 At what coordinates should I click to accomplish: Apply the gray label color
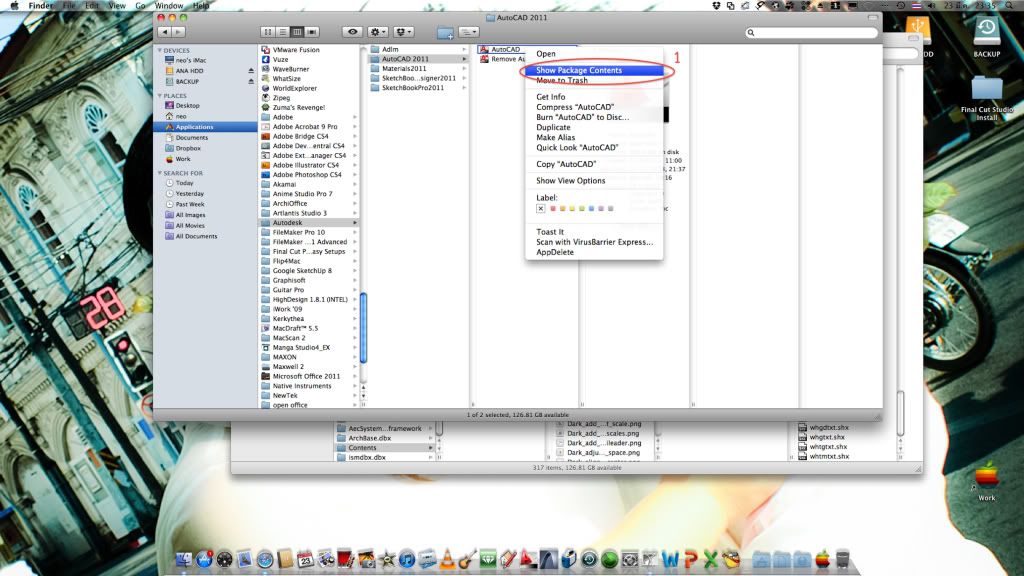click(x=611, y=208)
